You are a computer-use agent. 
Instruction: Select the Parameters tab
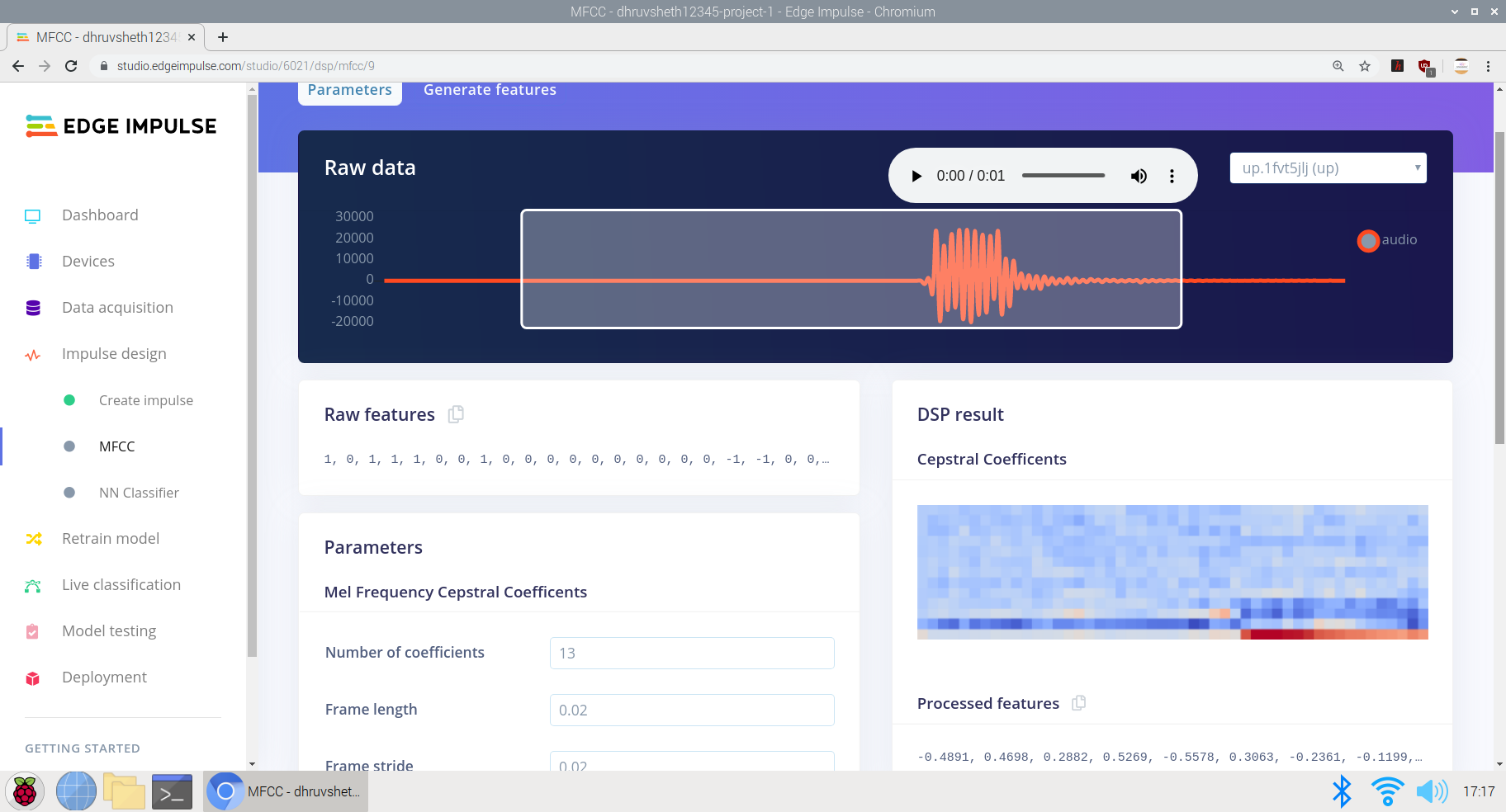pyautogui.click(x=349, y=90)
